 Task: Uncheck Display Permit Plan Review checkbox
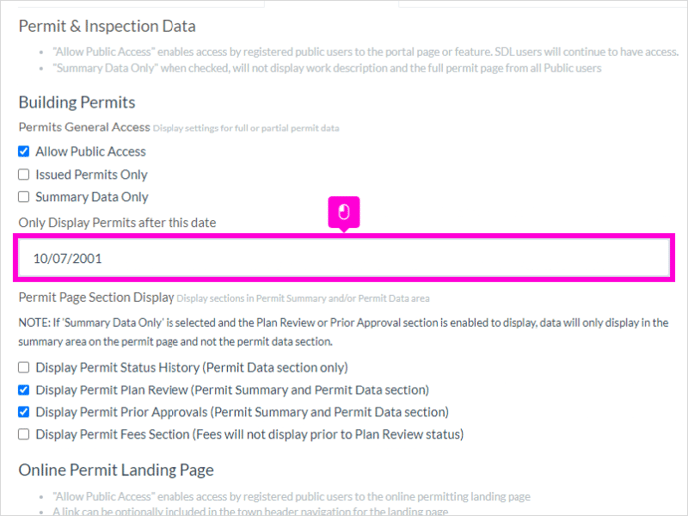[x=24, y=390]
